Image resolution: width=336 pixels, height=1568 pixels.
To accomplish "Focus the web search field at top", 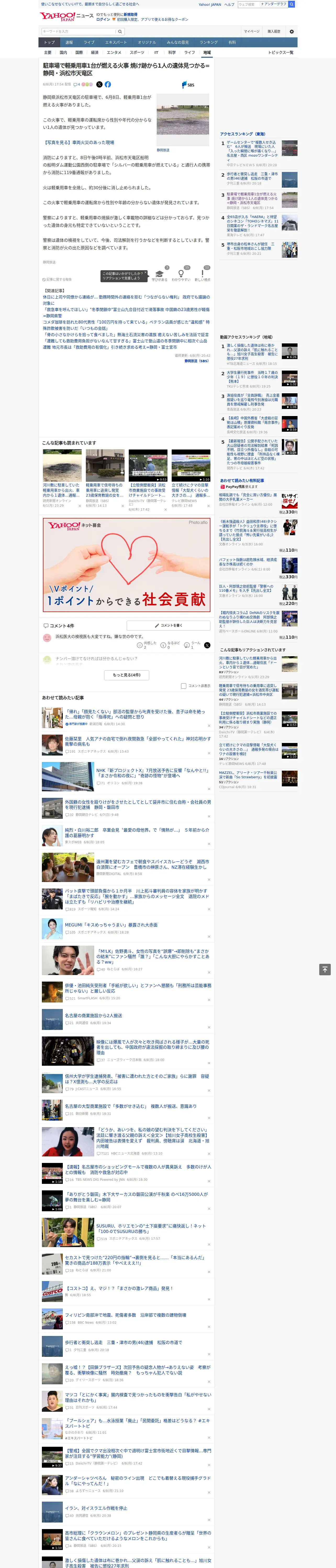I will (x=249, y=4).
